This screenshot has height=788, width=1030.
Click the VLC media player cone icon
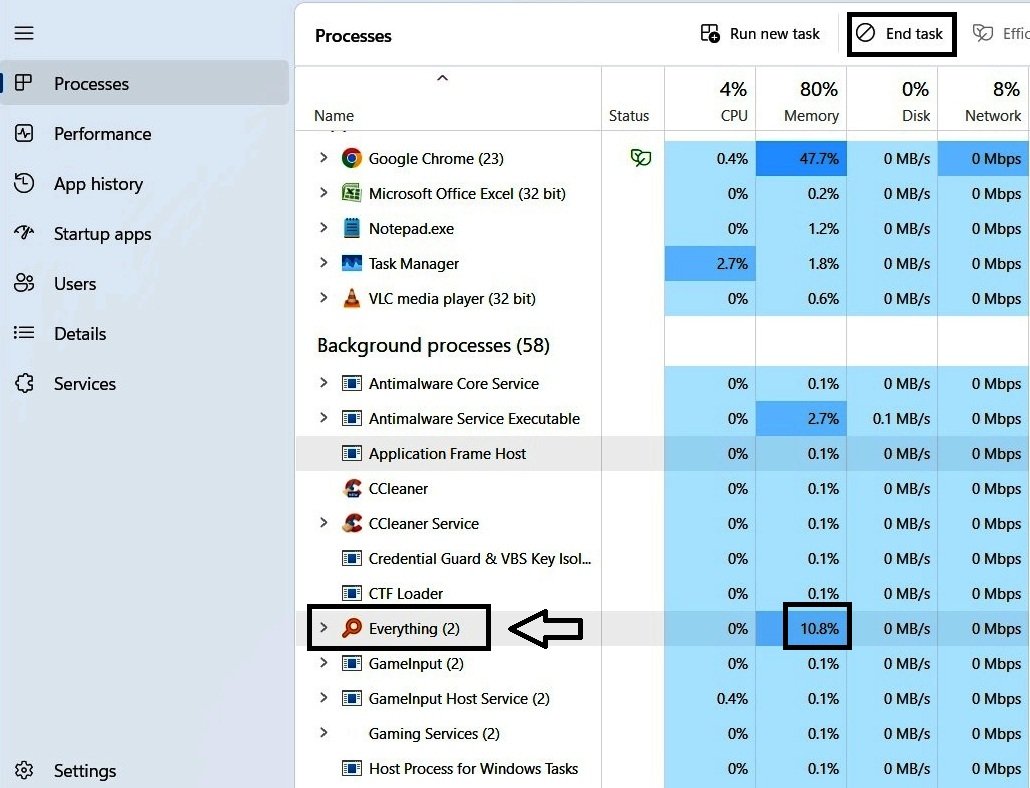[351, 298]
